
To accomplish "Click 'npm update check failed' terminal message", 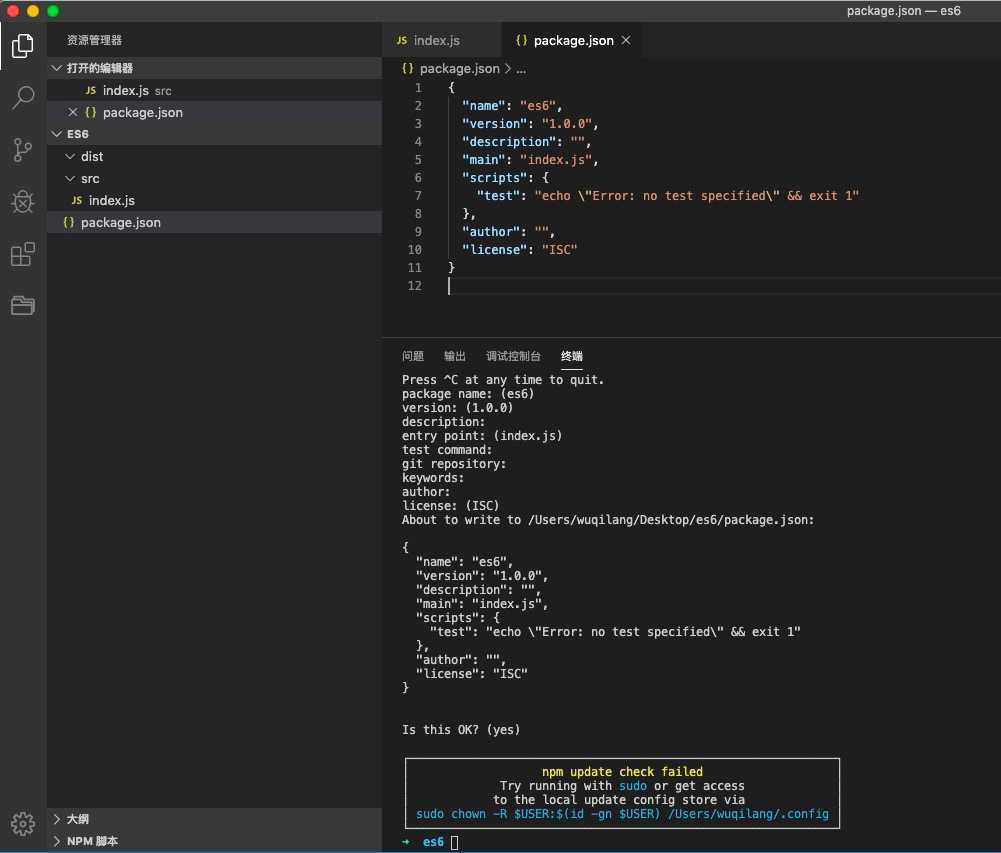I will pos(622,772).
